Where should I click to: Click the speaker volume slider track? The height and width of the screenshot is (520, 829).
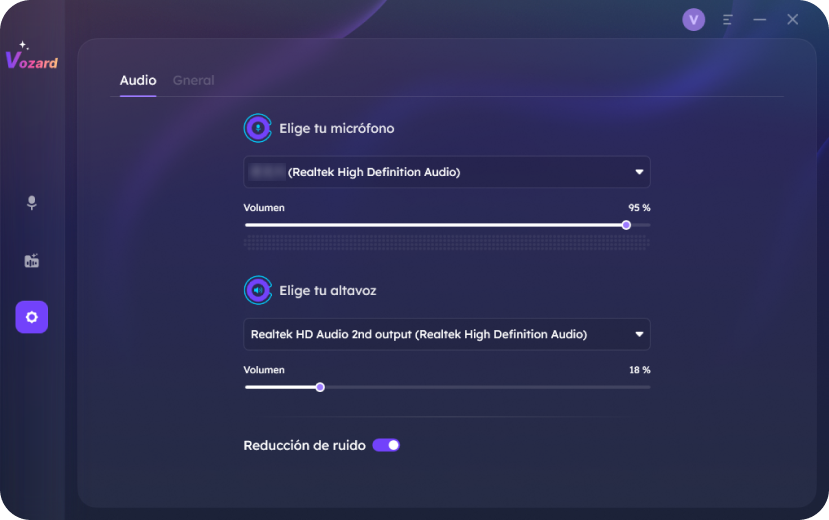447,387
